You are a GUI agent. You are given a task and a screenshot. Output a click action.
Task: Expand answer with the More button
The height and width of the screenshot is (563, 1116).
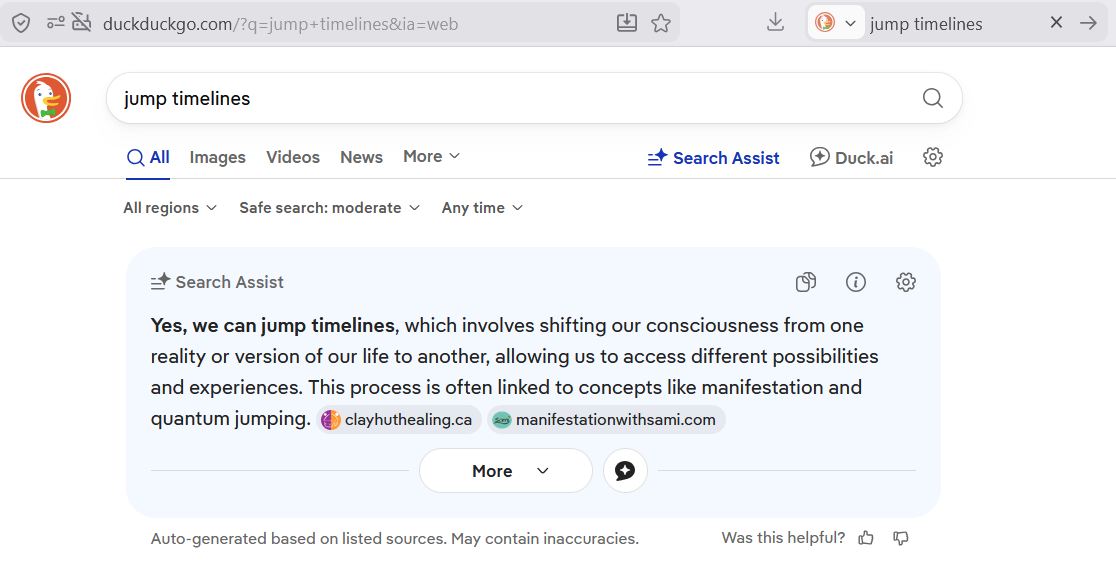click(506, 470)
